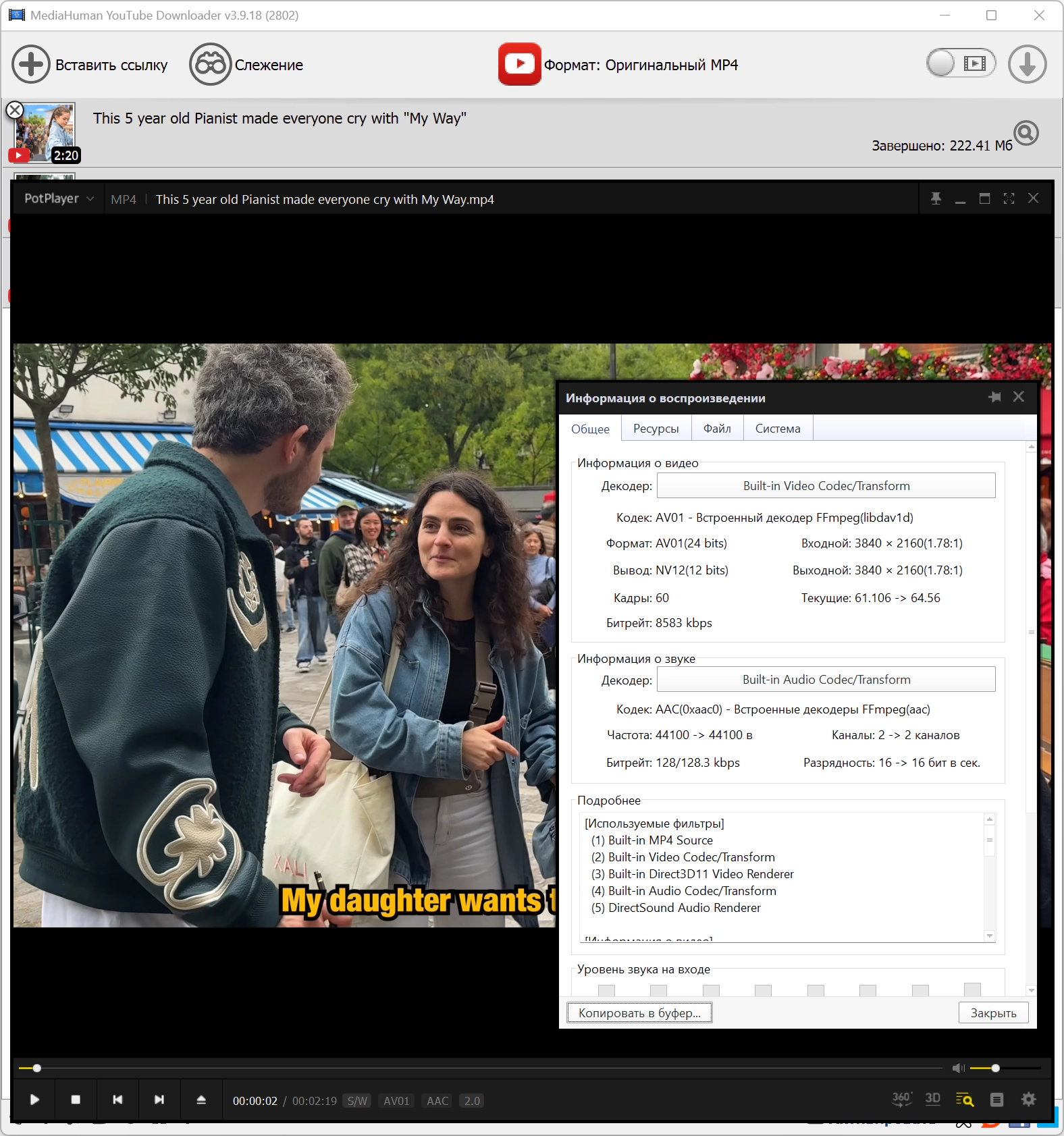Remove the video from download list
Viewport: 1064px width, 1136px height.
pyautogui.click(x=15, y=110)
